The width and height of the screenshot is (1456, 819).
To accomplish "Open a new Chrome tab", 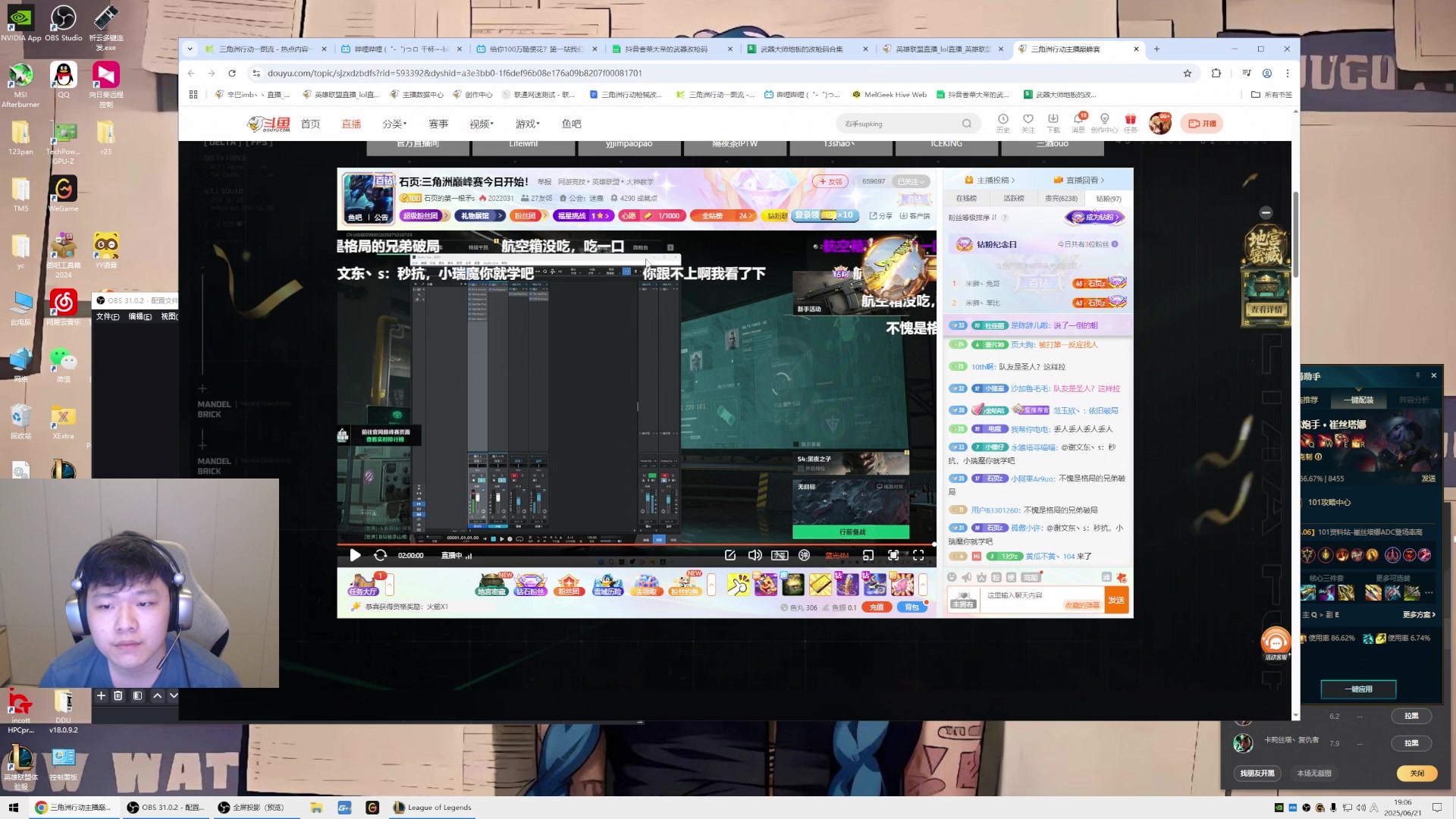I will [x=1156, y=49].
